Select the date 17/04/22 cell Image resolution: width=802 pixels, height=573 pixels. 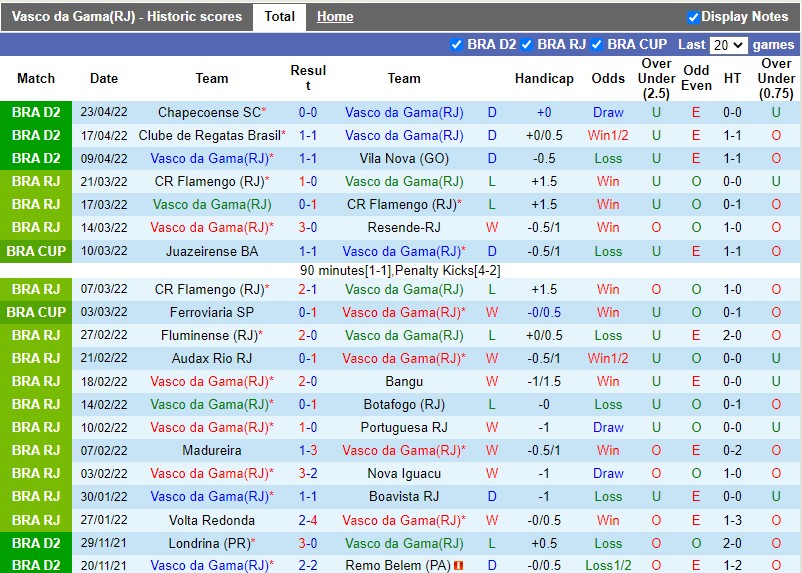tap(104, 136)
